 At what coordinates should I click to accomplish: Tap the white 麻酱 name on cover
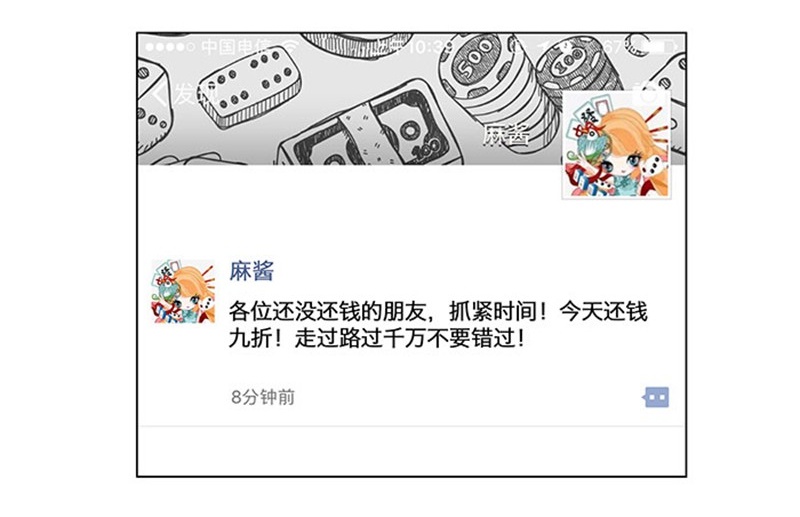(x=507, y=135)
